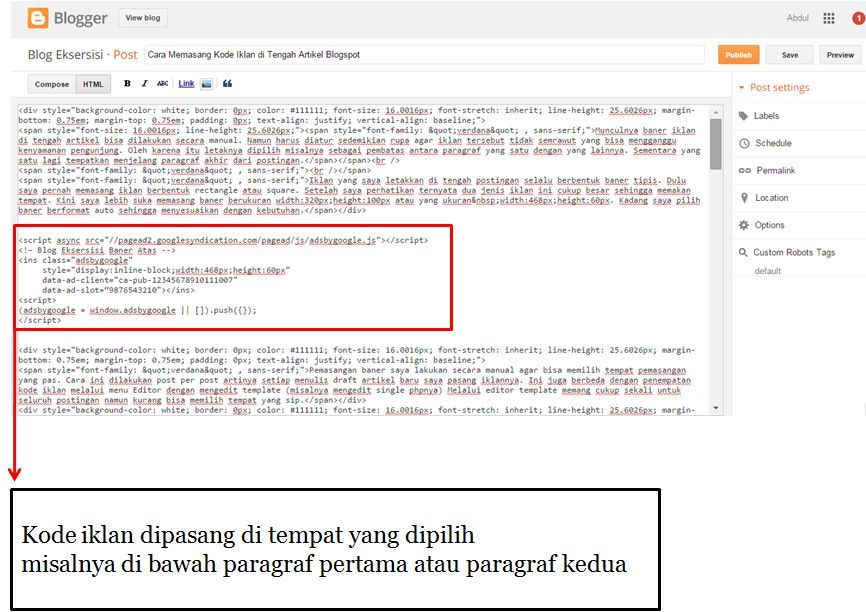Click the Blog Eksersisi blog name
866x612 pixels.
[x=65, y=55]
